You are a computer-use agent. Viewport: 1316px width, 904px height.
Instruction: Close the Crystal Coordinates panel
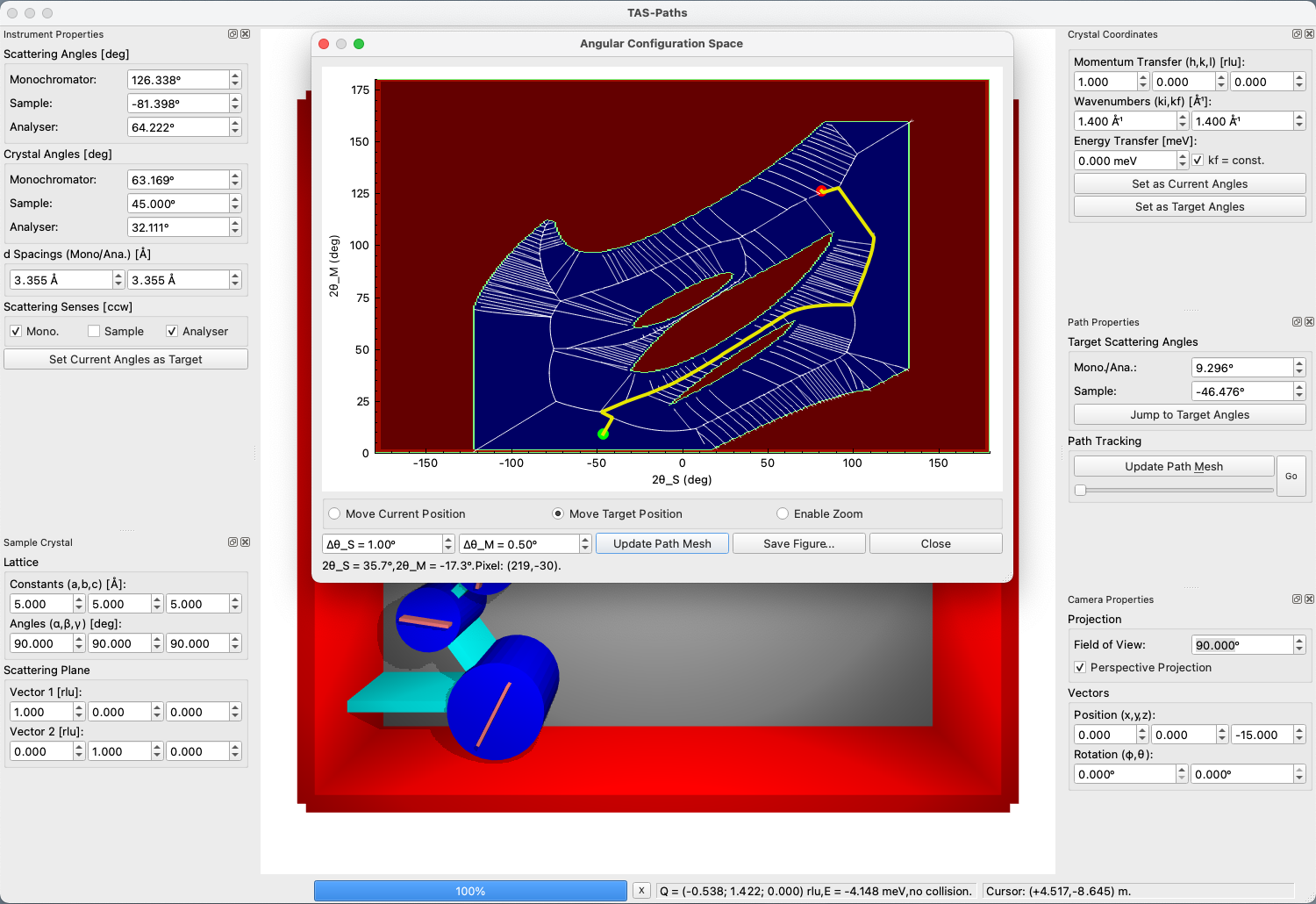point(1309,34)
